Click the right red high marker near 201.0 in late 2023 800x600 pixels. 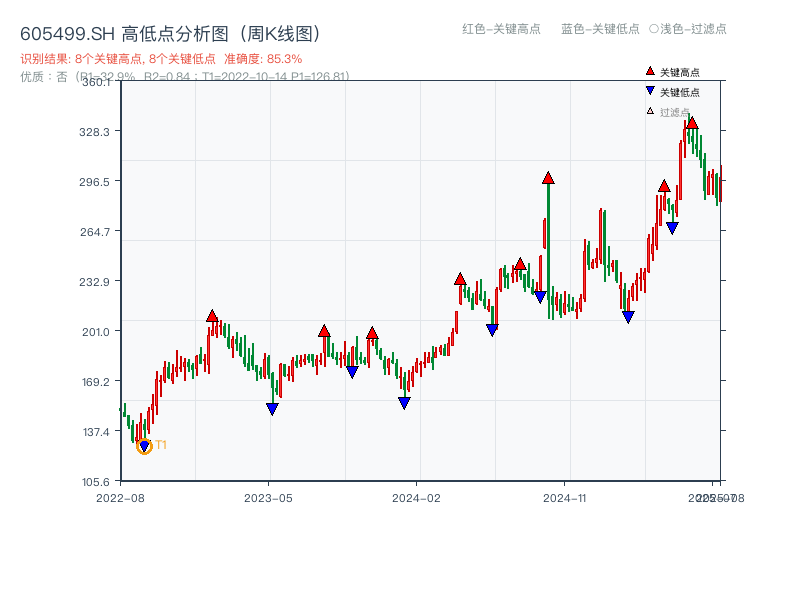(372, 333)
